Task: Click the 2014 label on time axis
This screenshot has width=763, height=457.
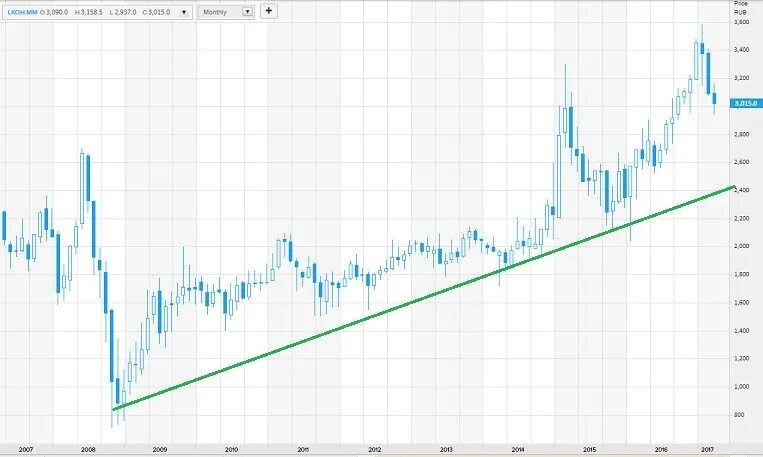Action: coord(518,450)
